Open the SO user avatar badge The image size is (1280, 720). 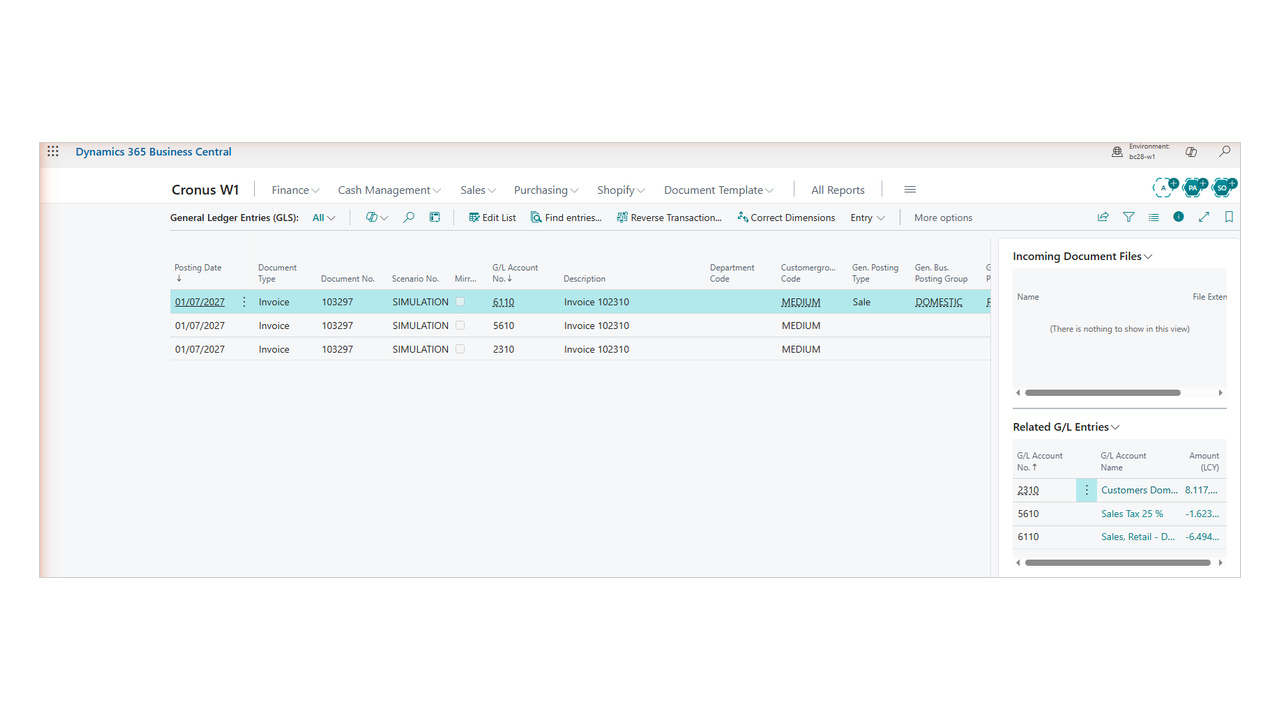tap(1223, 187)
